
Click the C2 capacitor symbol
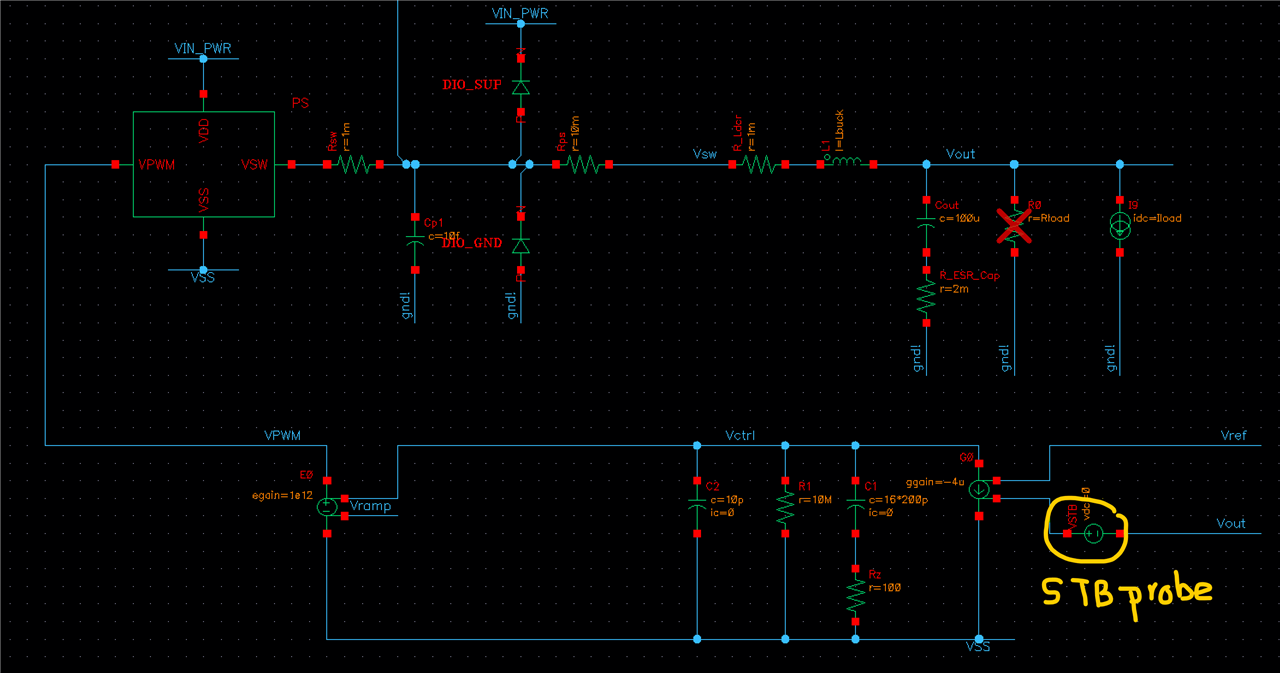tap(697, 507)
